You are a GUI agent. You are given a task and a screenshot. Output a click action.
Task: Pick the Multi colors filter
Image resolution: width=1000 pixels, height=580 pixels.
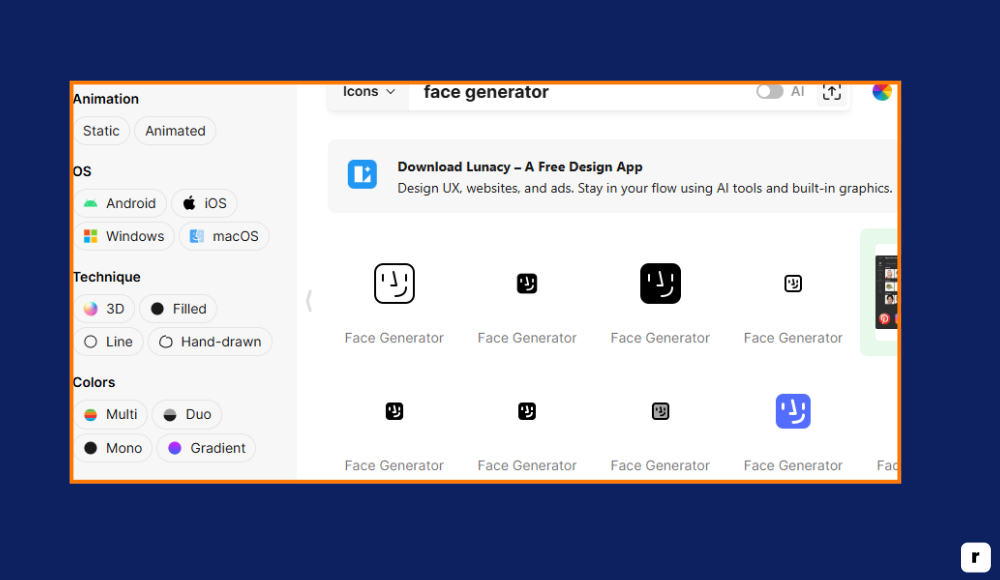pyautogui.click(x=110, y=414)
